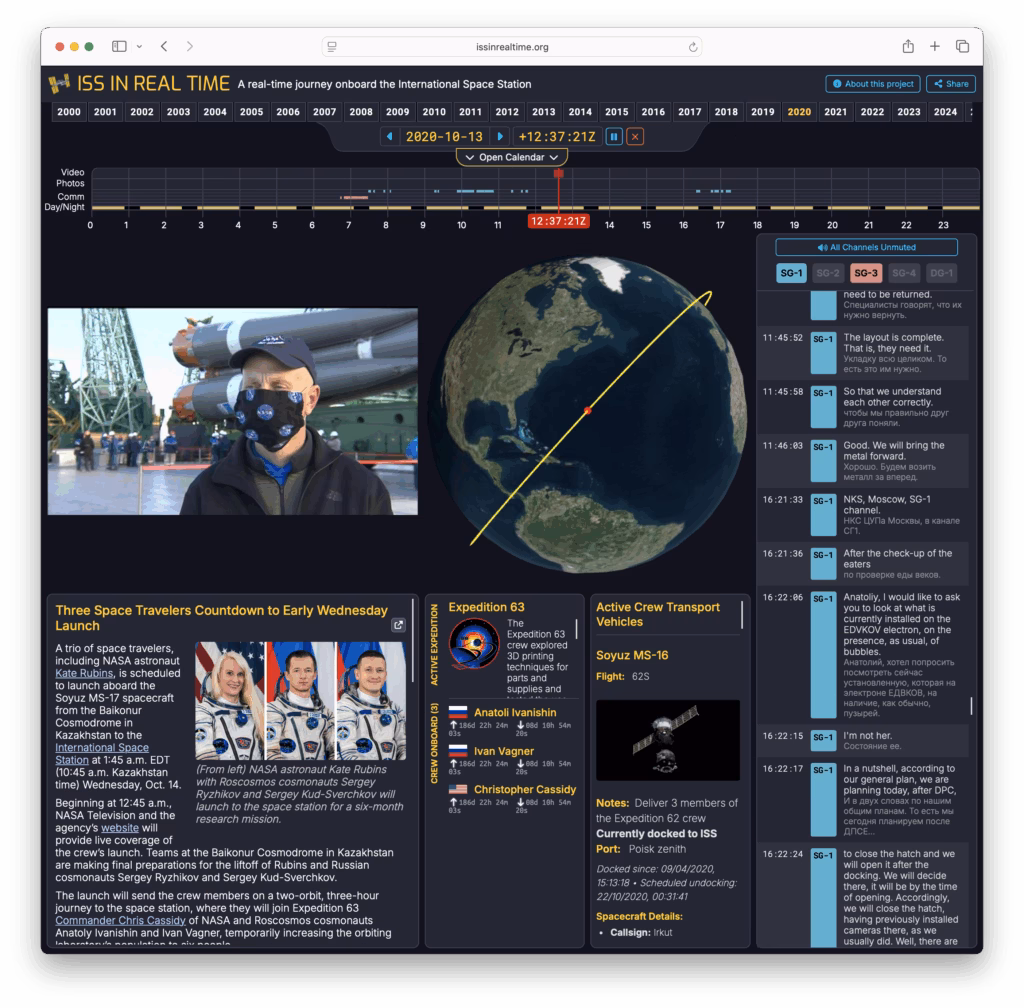Follow the Commander Chris Cassidy link
The height and width of the screenshot is (1008, 1024).
[x=120, y=920]
